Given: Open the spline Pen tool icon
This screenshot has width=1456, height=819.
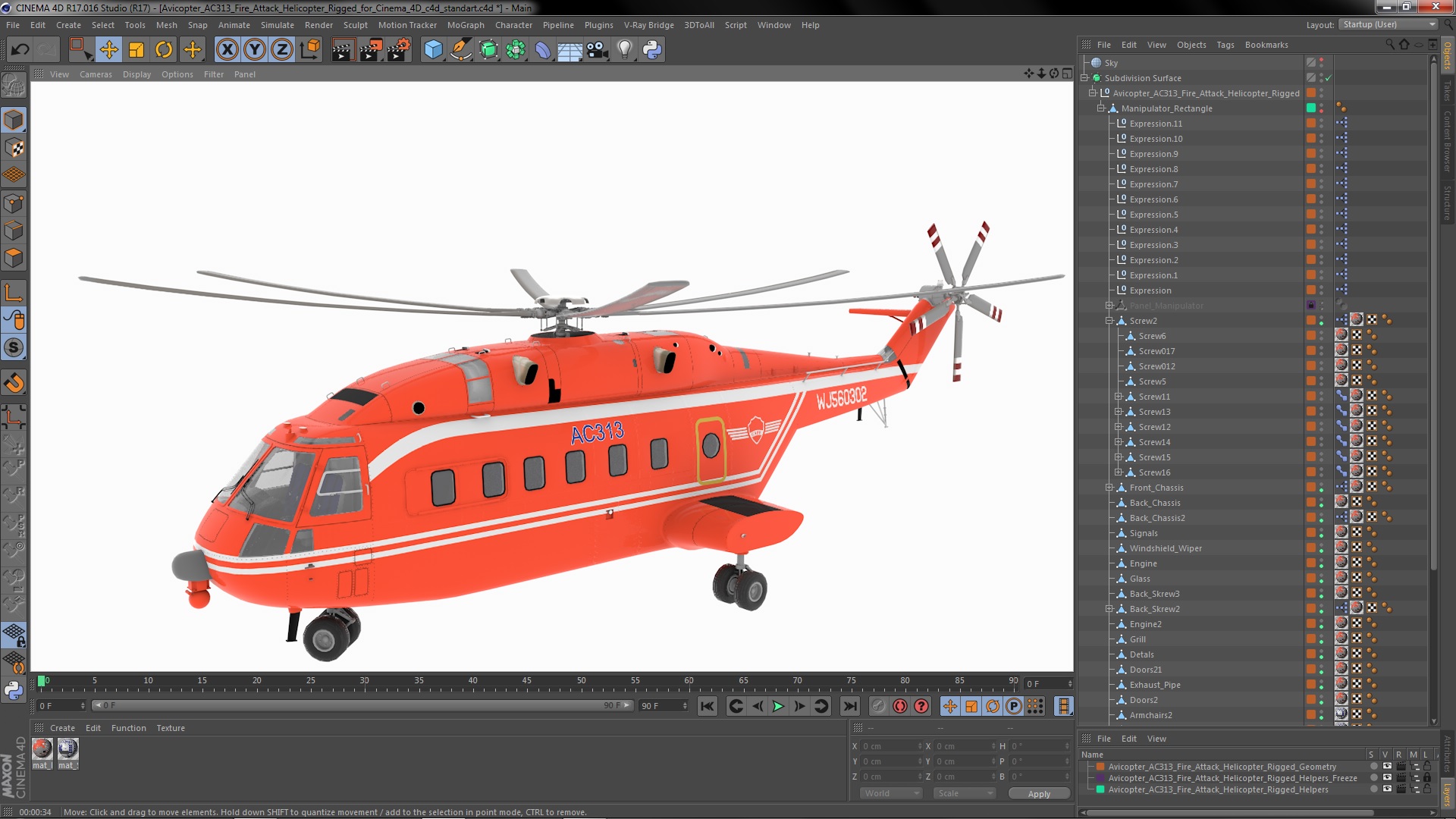Looking at the screenshot, I should [460, 50].
